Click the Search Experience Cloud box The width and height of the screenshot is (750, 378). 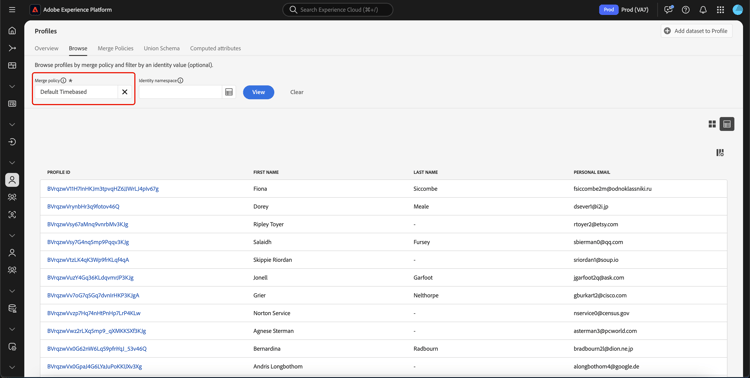click(338, 10)
